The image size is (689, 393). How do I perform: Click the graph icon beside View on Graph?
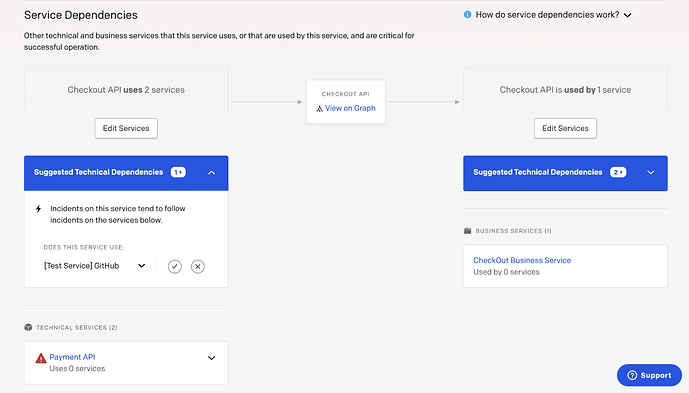coord(319,108)
